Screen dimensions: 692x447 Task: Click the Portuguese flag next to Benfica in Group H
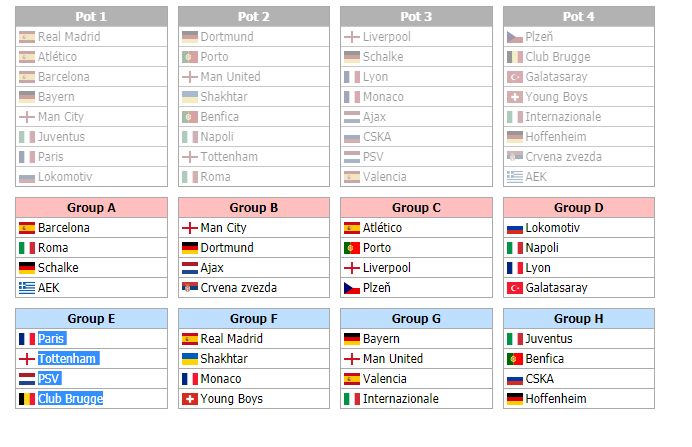point(515,359)
